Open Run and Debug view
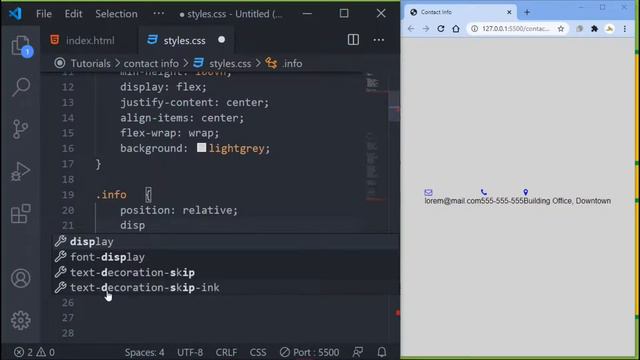The height and width of the screenshot is (360, 640). [20, 171]
